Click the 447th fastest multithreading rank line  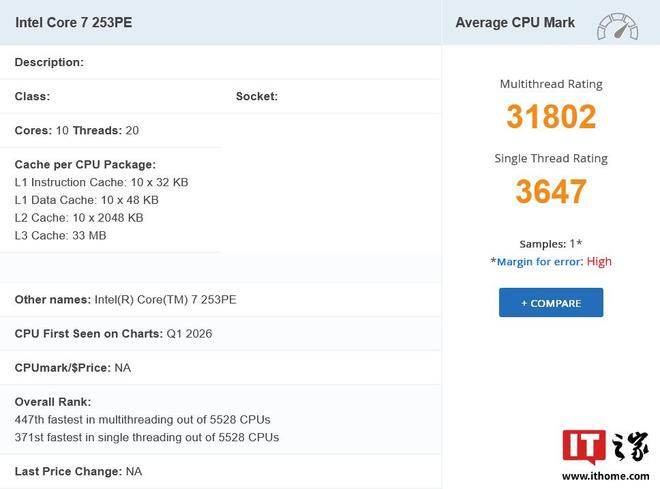click(143, 420)
